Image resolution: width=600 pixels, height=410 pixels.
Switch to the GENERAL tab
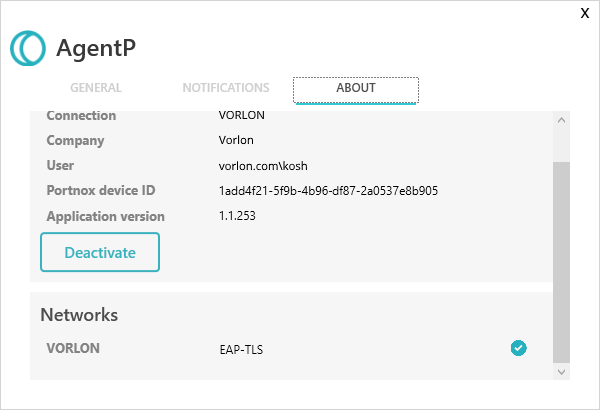click(x=96, y=88)
